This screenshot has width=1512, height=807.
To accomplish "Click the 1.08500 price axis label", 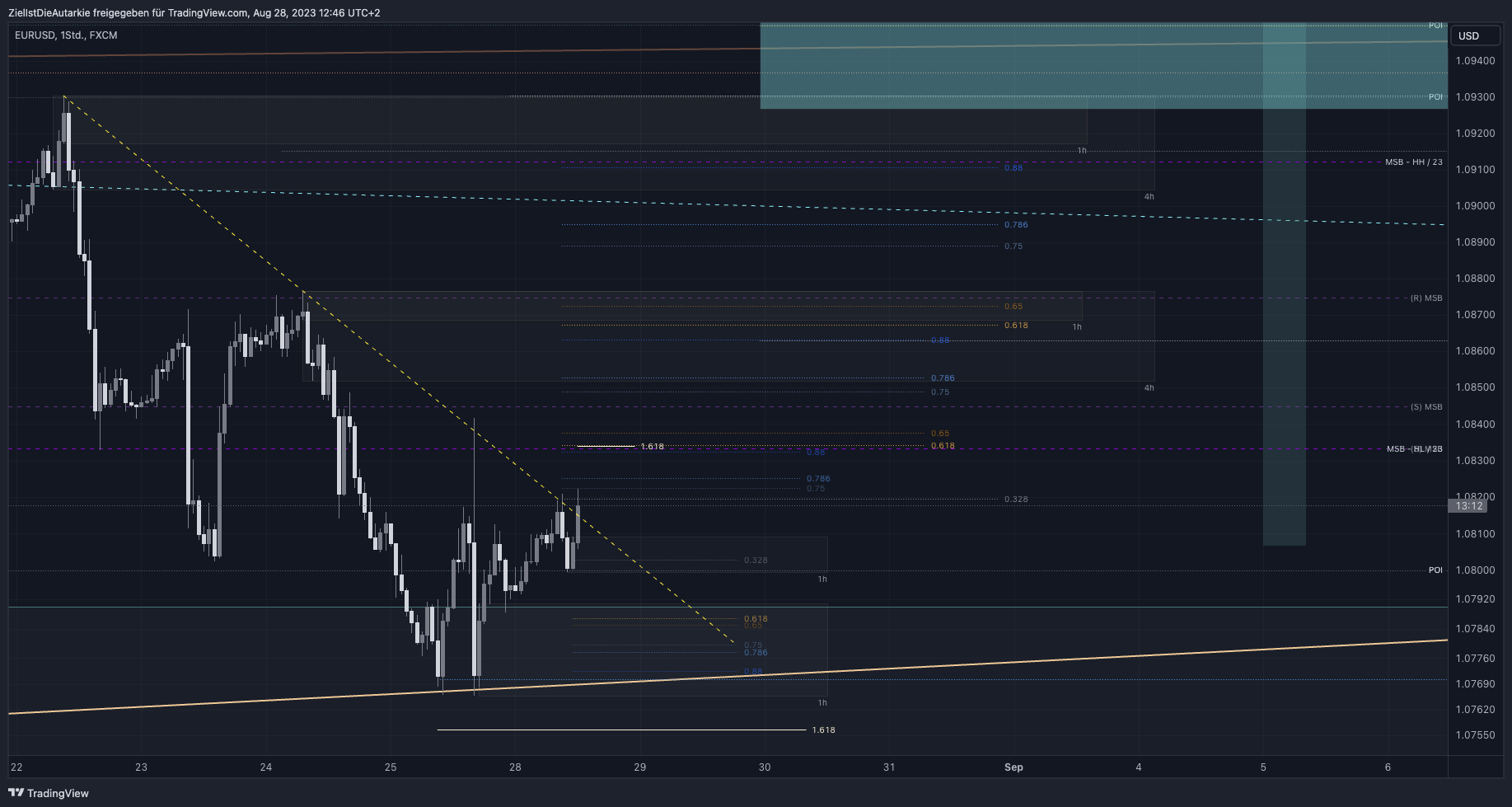I will click(x=1475, y=387).
